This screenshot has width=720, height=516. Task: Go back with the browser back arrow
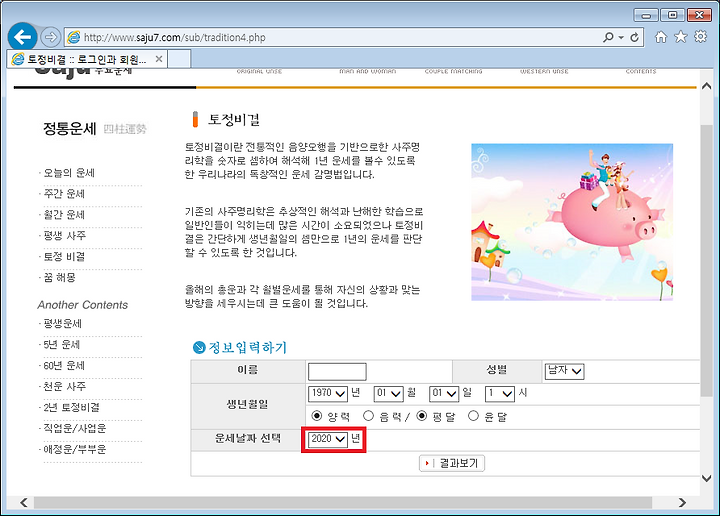(22, 37)
